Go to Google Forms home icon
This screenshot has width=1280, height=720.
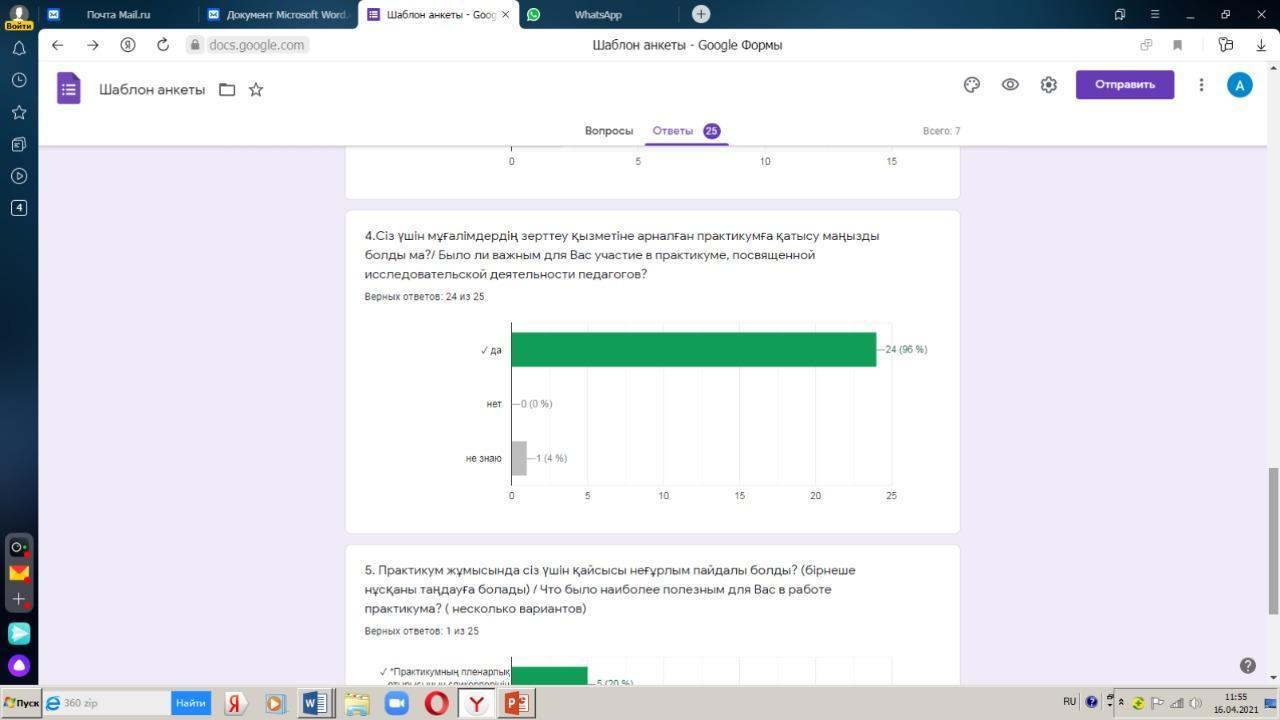click(68, 89)
